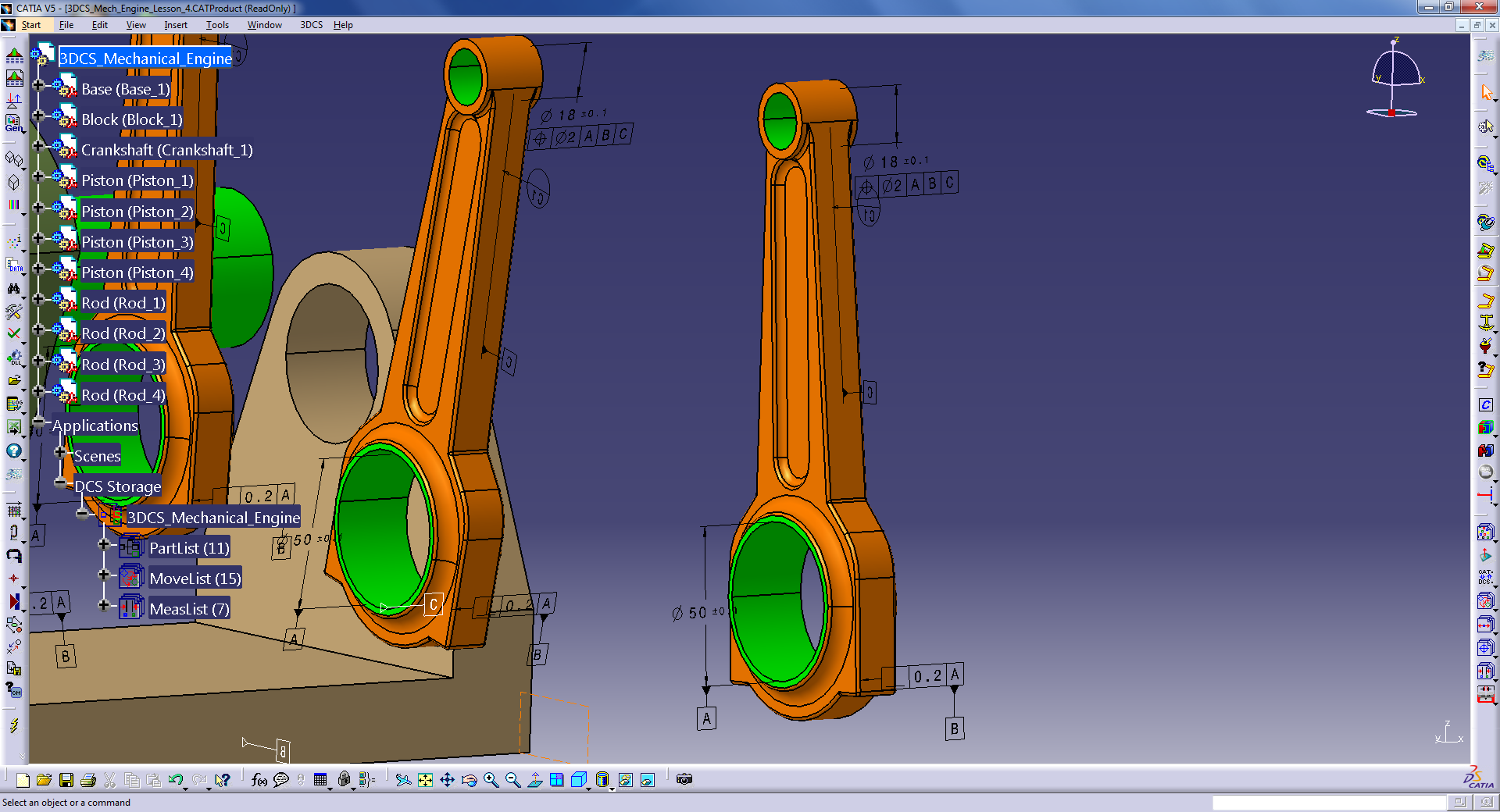The image size is (1500, 812).
Task: Open the Insert menu
Action: (x=176, y=25)
